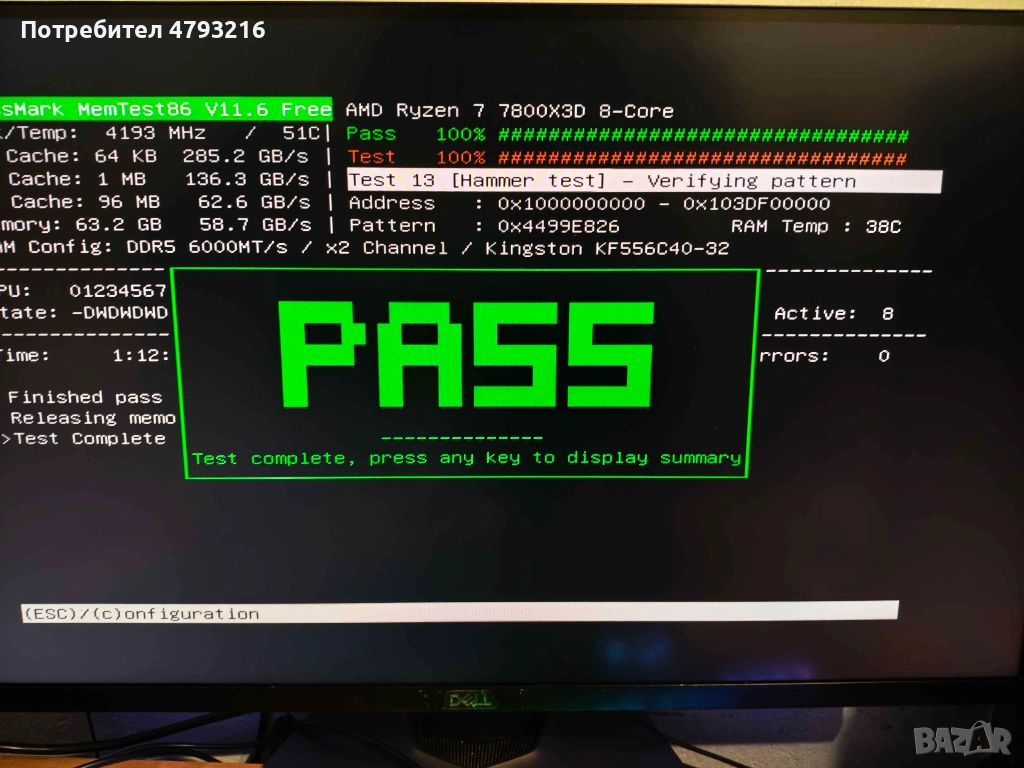Image resolution: width=1024 pixels, height=768 pixels.
Task: Click the Active: 8 cores indicator
Action: [833, 314]
